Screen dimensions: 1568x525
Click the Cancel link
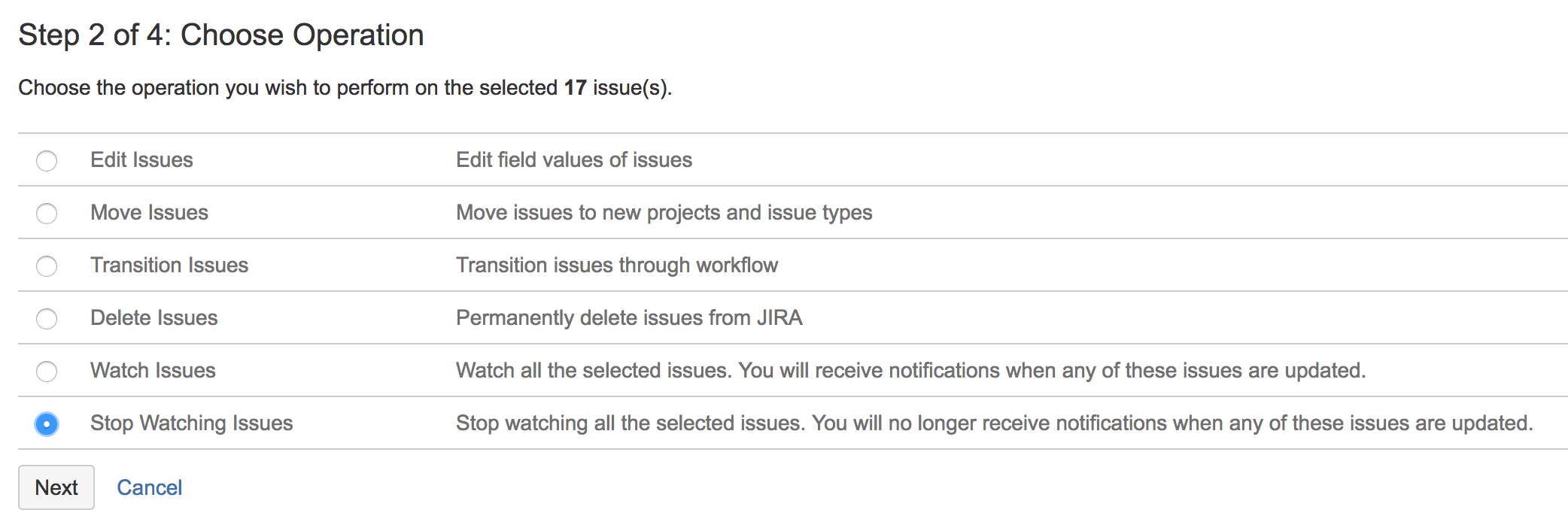pyautogui.click(x=149, y=488)
